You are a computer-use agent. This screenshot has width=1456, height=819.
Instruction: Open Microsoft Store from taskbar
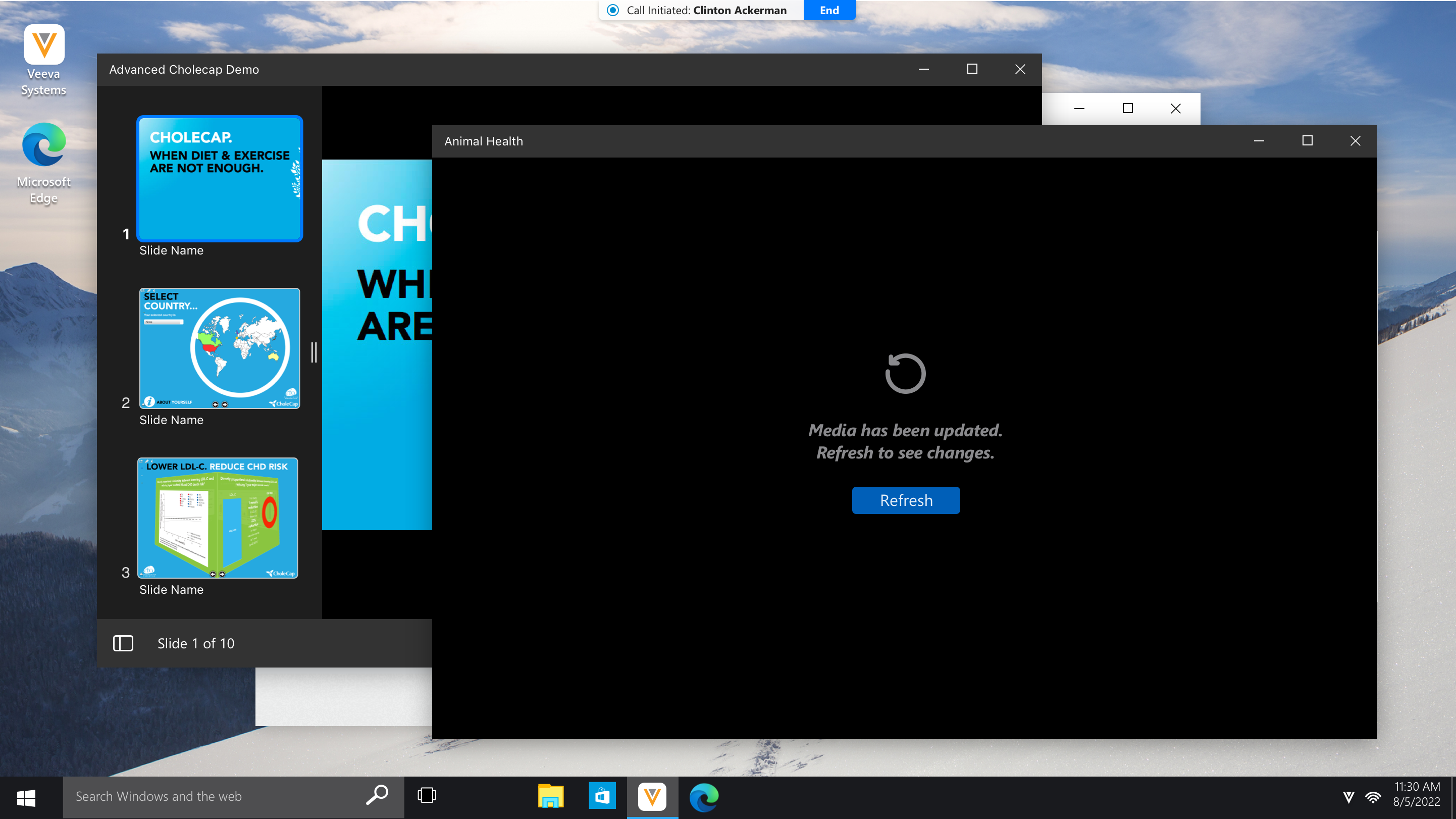point(601,796)
